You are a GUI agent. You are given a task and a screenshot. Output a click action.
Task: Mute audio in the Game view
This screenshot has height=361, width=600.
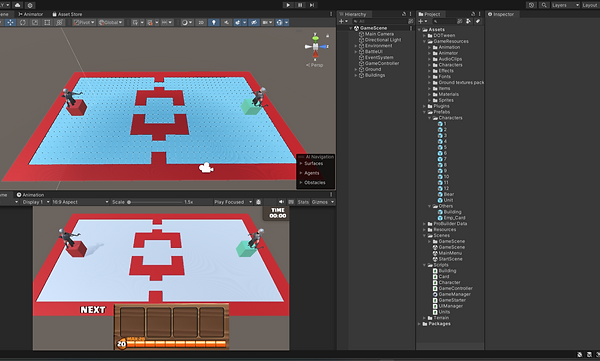pos(281,202)
